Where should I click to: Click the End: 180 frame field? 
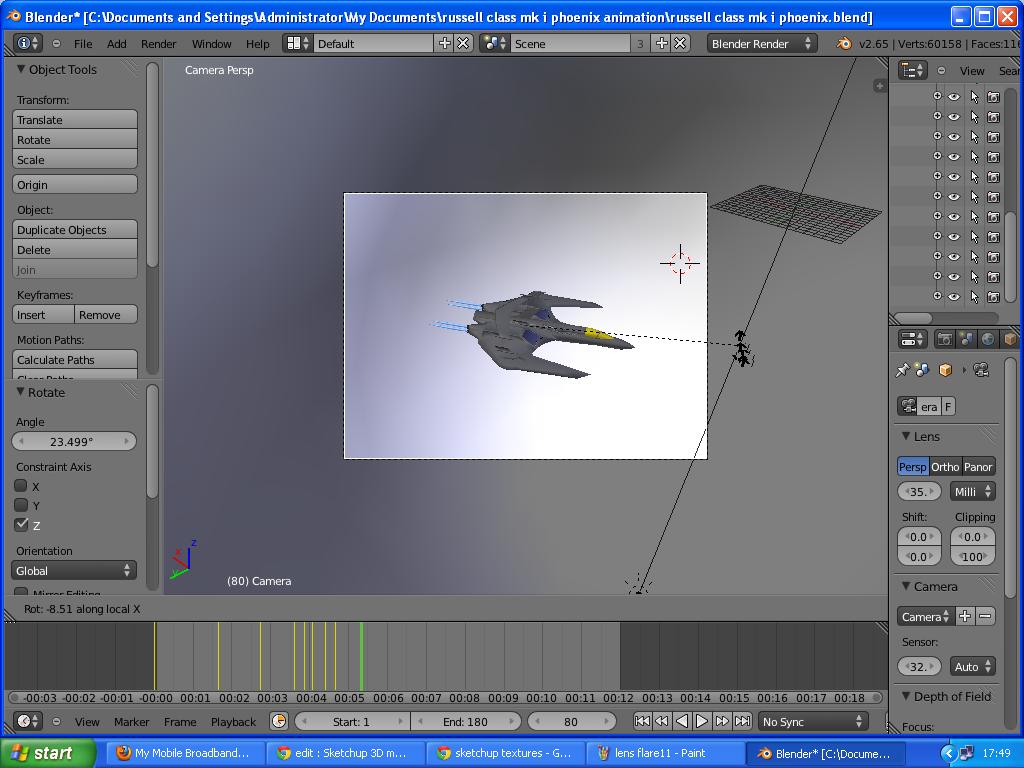coord(460,721)
